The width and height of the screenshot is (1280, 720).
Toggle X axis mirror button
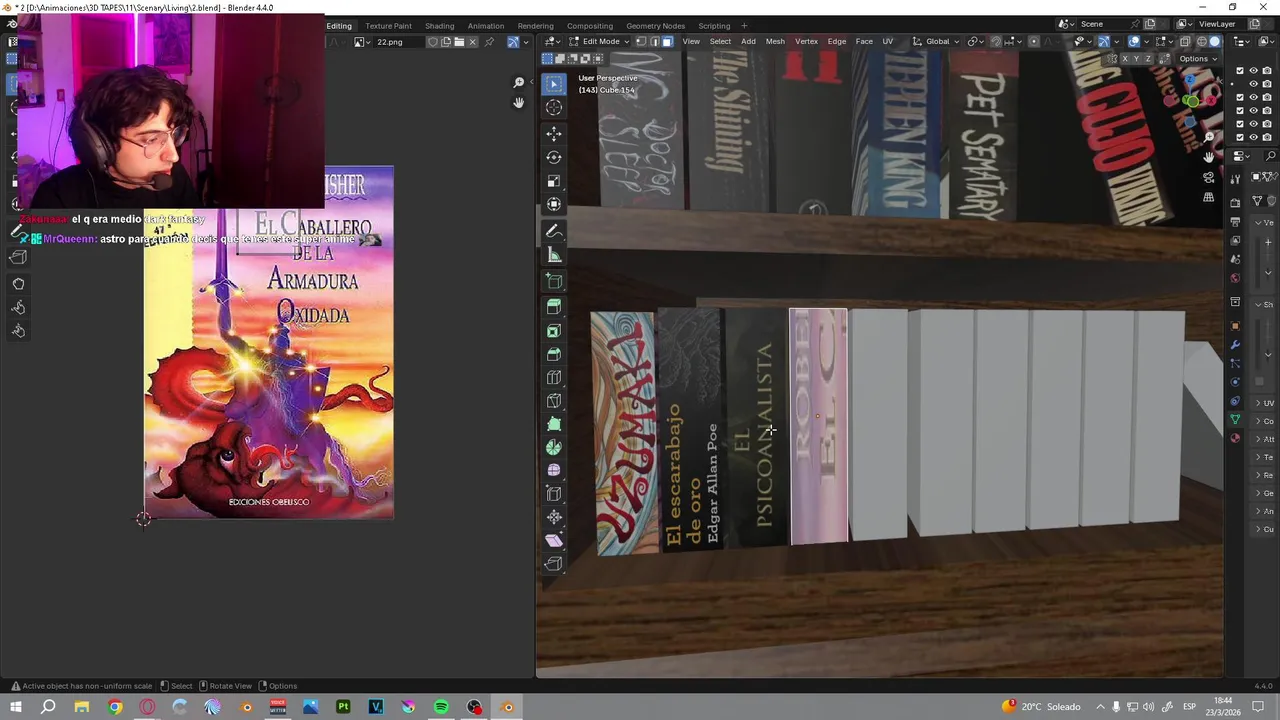click(x=1124, y=59)
